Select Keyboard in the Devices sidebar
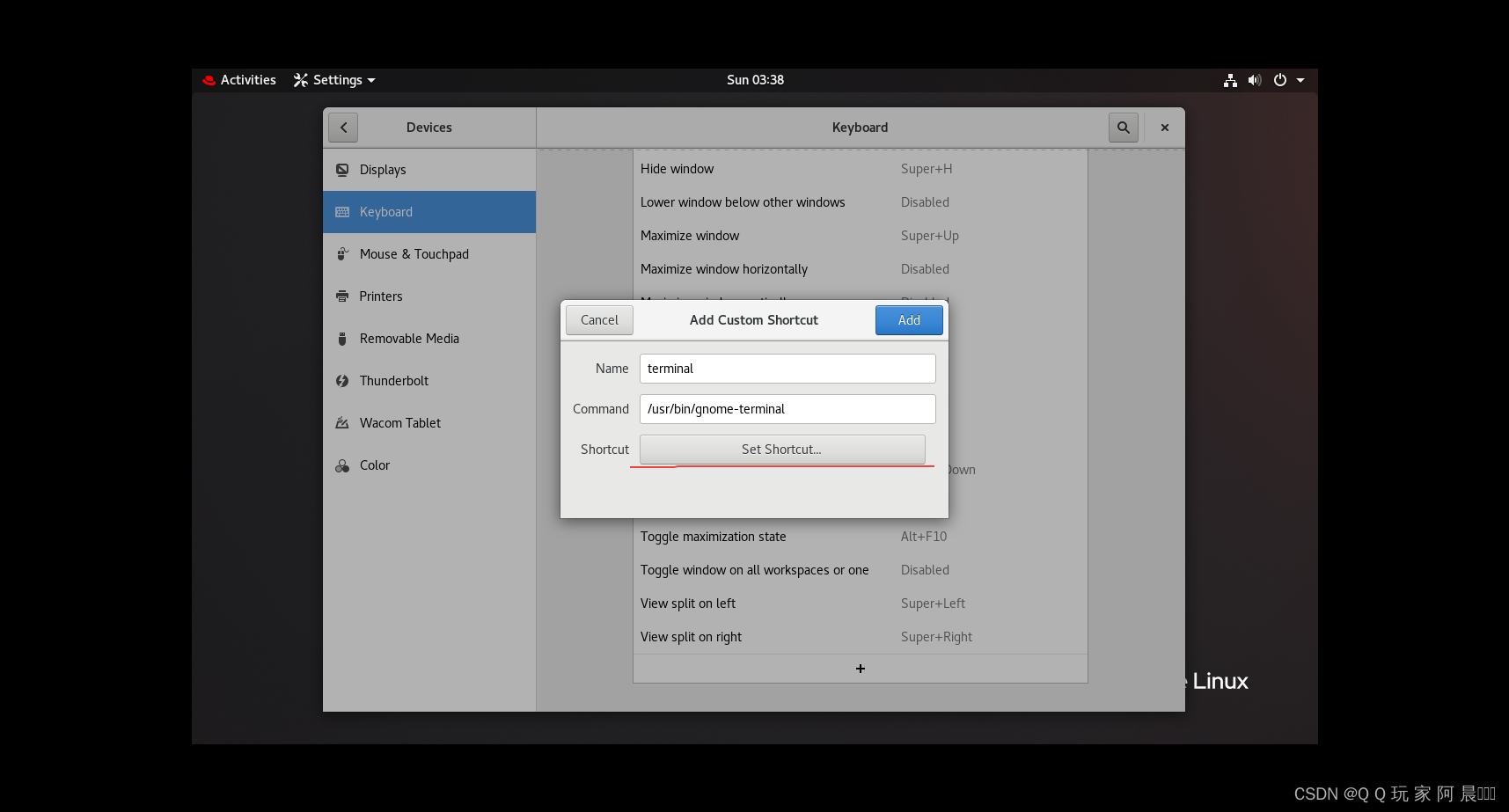The width and height of the screenshot is (1509, 812). tap(385, 211)
